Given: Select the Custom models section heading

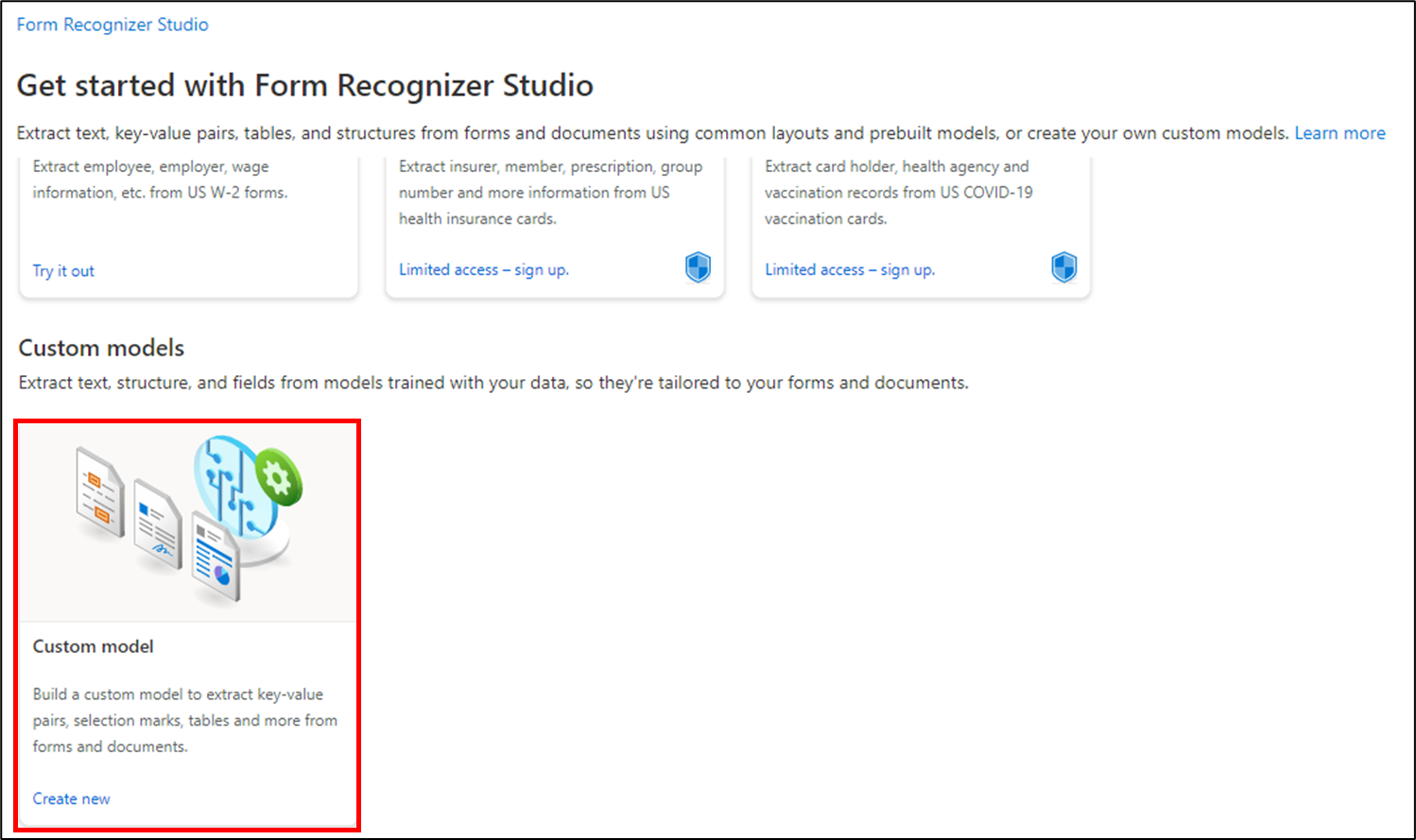Looking at the screenshot, I should [100, 348].
